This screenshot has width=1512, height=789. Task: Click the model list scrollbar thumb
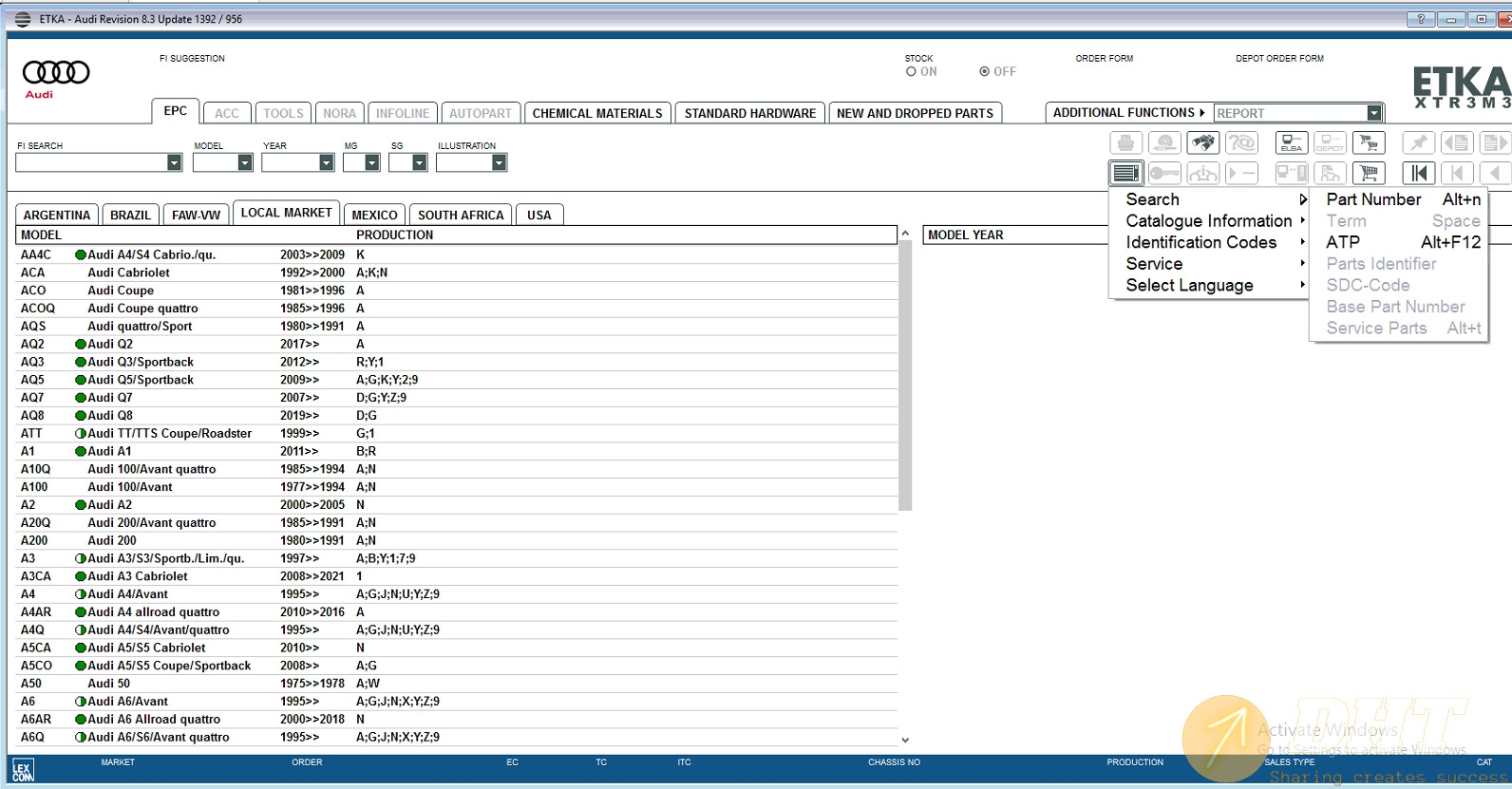click(x=905, y=375)
